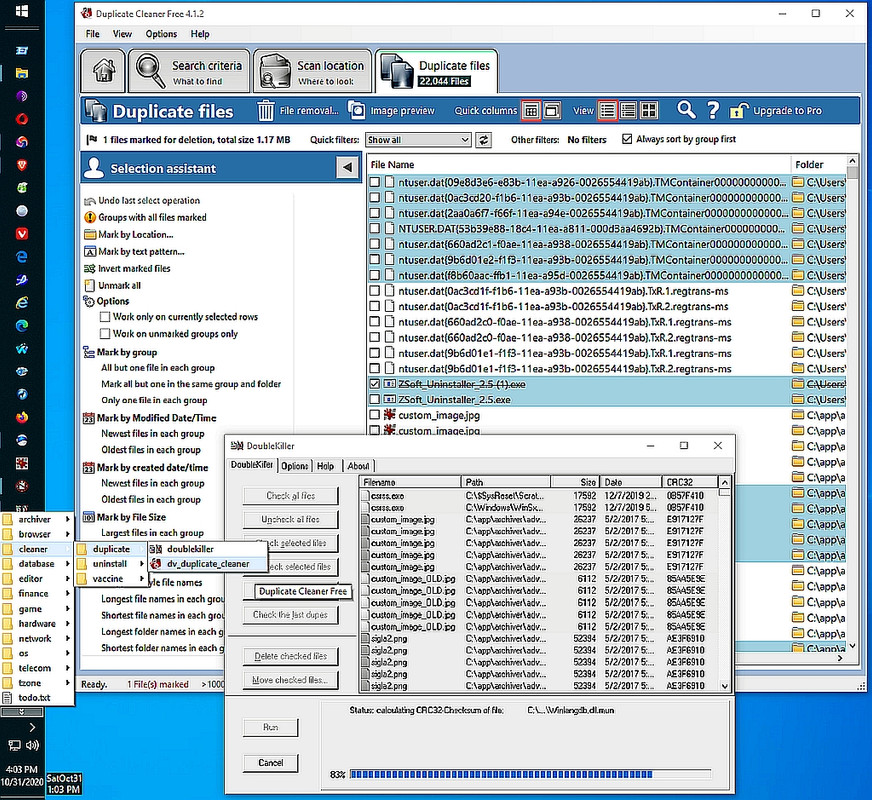This screenshot has height=800, width=872.
Task: Click Newest files under Modified Date/Time
Action: tap(152, 434)
